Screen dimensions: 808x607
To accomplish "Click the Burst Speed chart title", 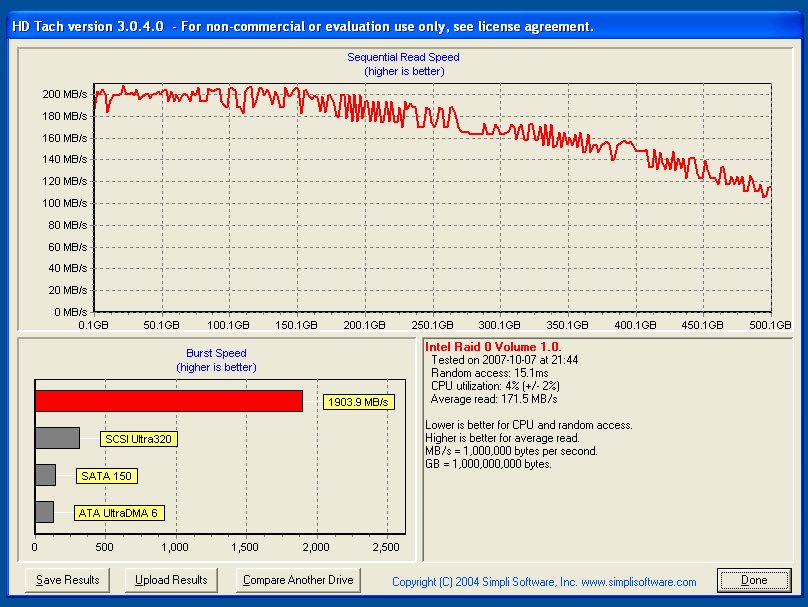I will (216, 353).
